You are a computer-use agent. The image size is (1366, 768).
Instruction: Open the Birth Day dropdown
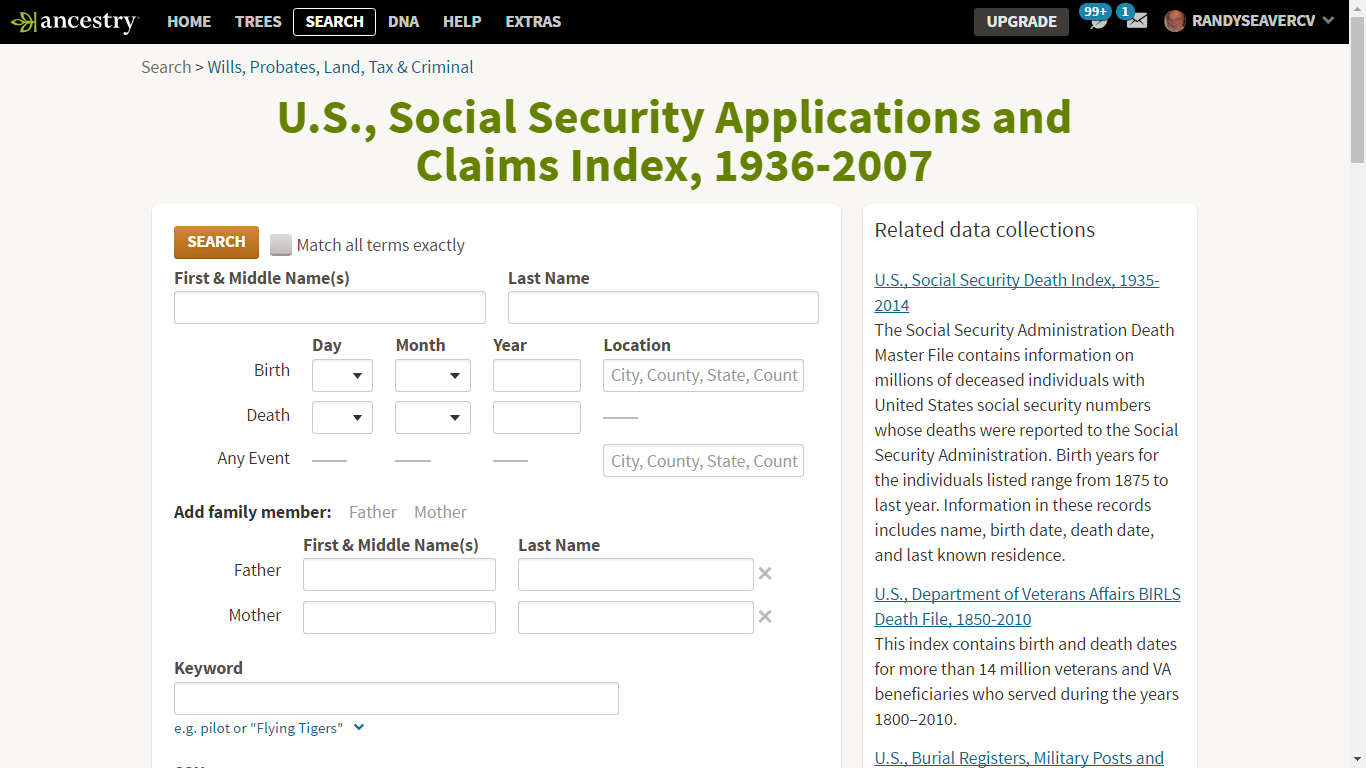(x=342, y=375)
